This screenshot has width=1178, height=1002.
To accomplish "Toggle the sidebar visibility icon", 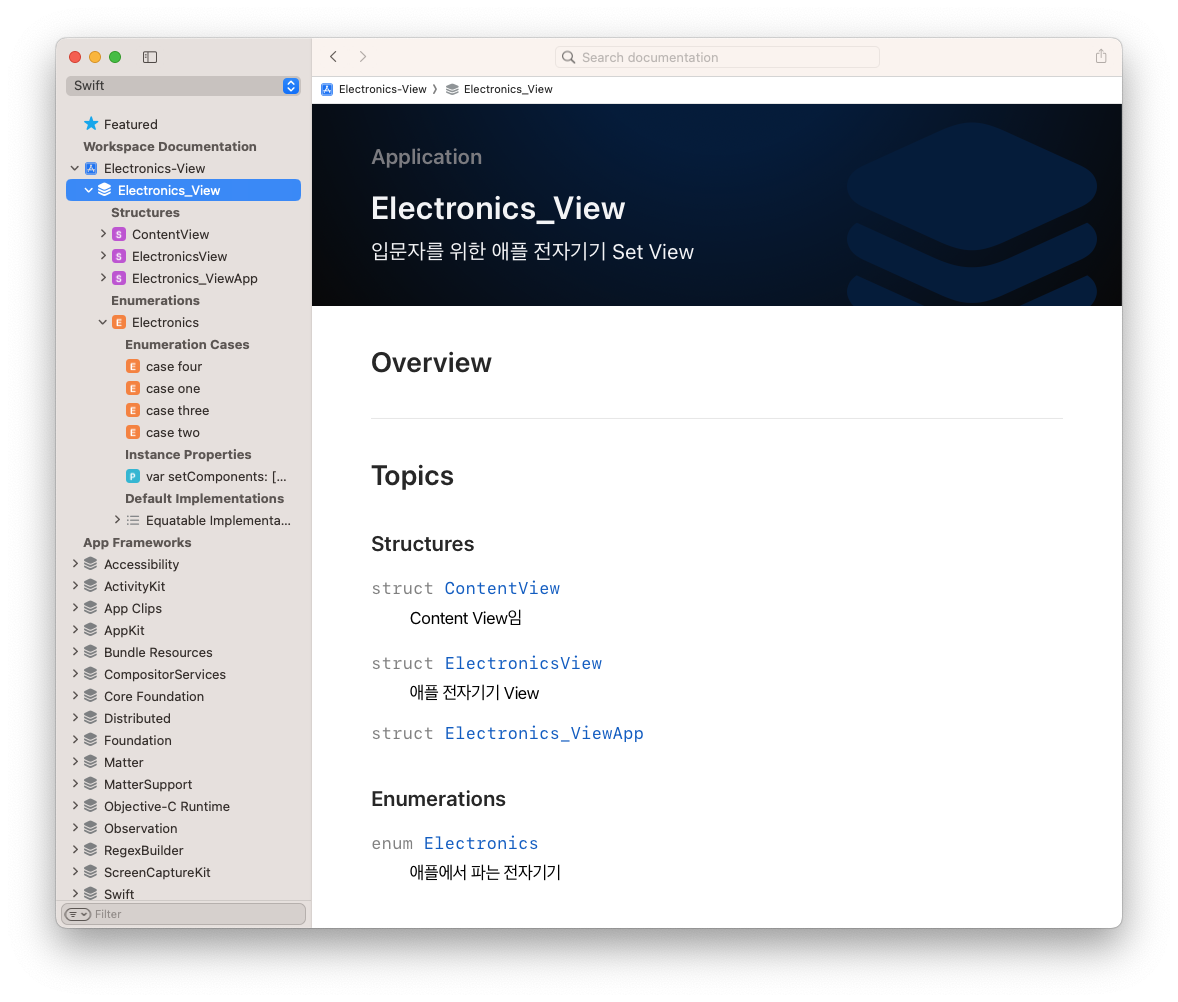I will click(150, 57).
